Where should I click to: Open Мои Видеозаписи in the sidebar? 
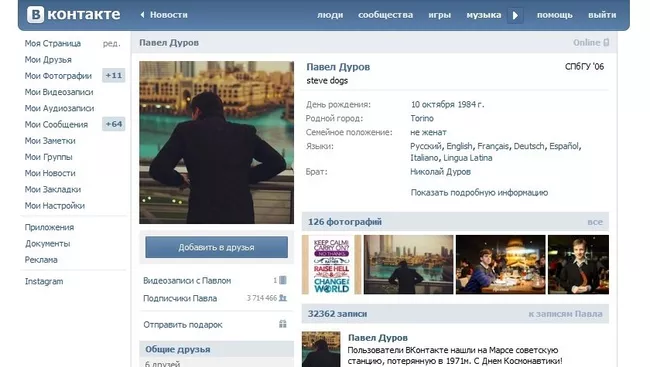(x=59, y=92)
